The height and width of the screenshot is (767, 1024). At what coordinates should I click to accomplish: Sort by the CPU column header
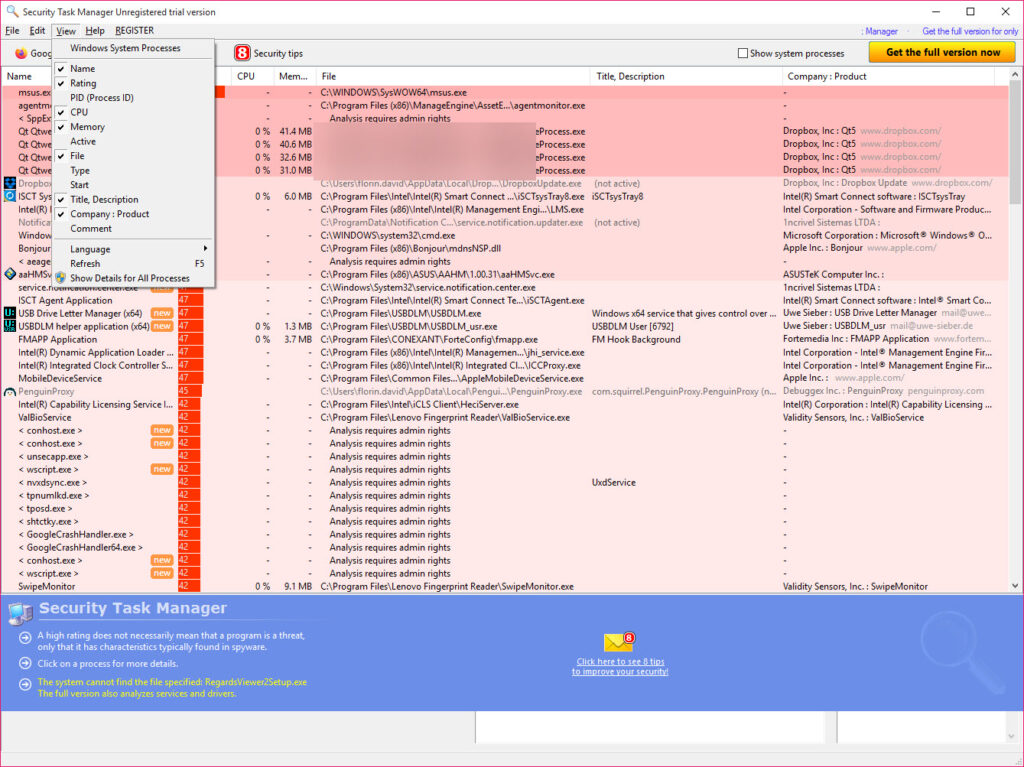coord(253,76)
